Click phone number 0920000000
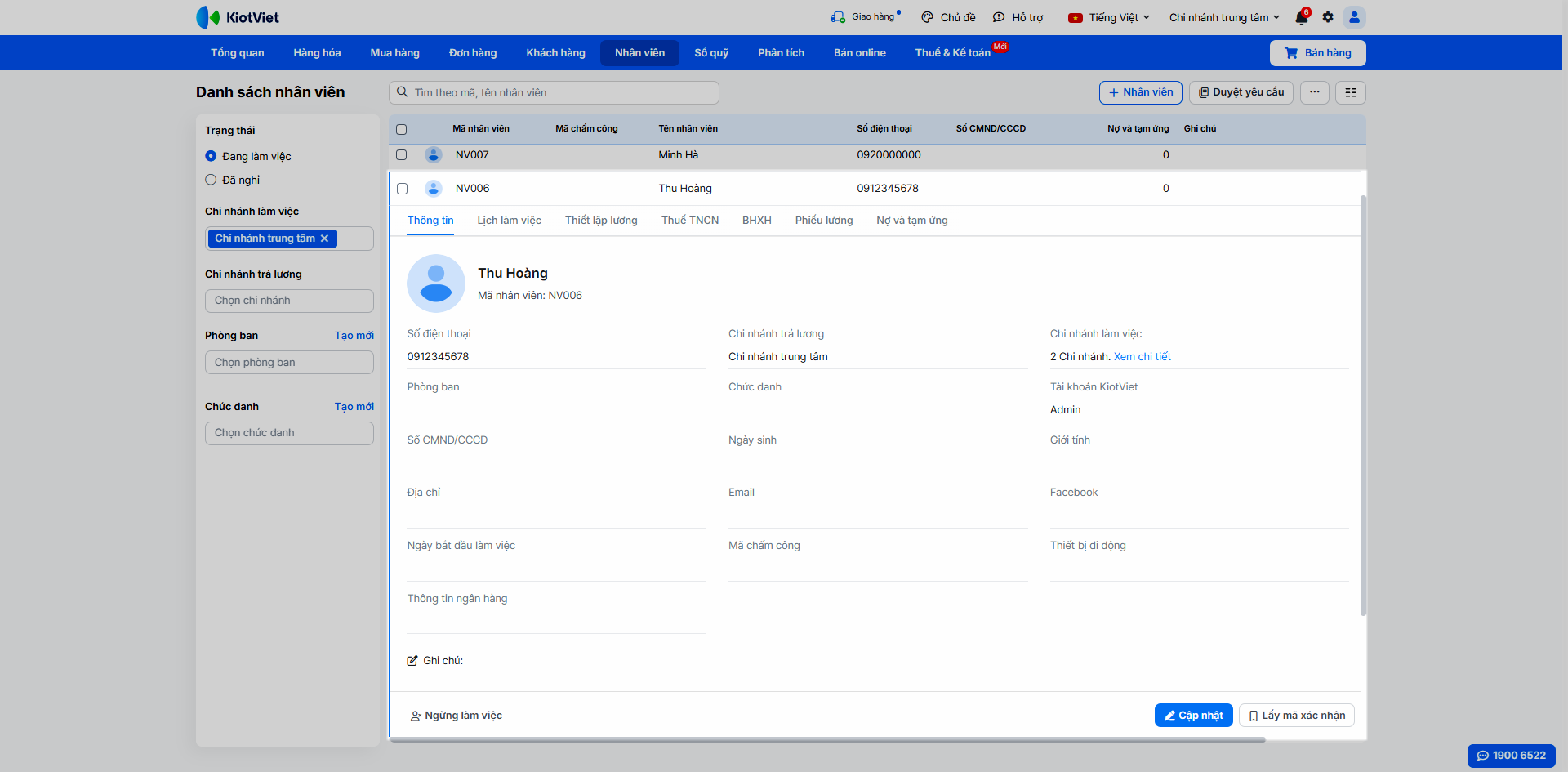The image size is (1568, 772). [889, 155]
